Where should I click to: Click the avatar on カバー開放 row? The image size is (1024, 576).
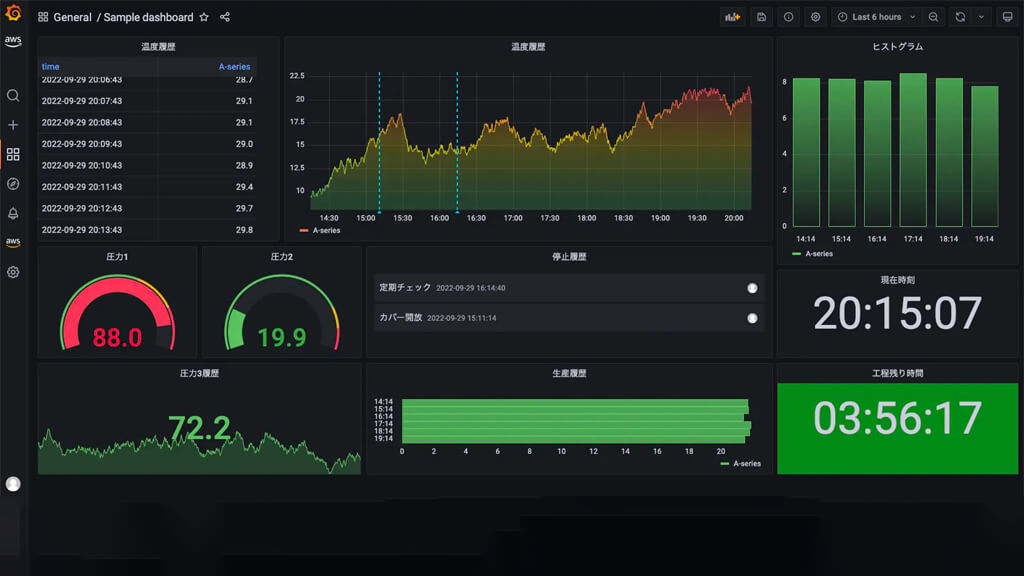[x=752, y=318]
